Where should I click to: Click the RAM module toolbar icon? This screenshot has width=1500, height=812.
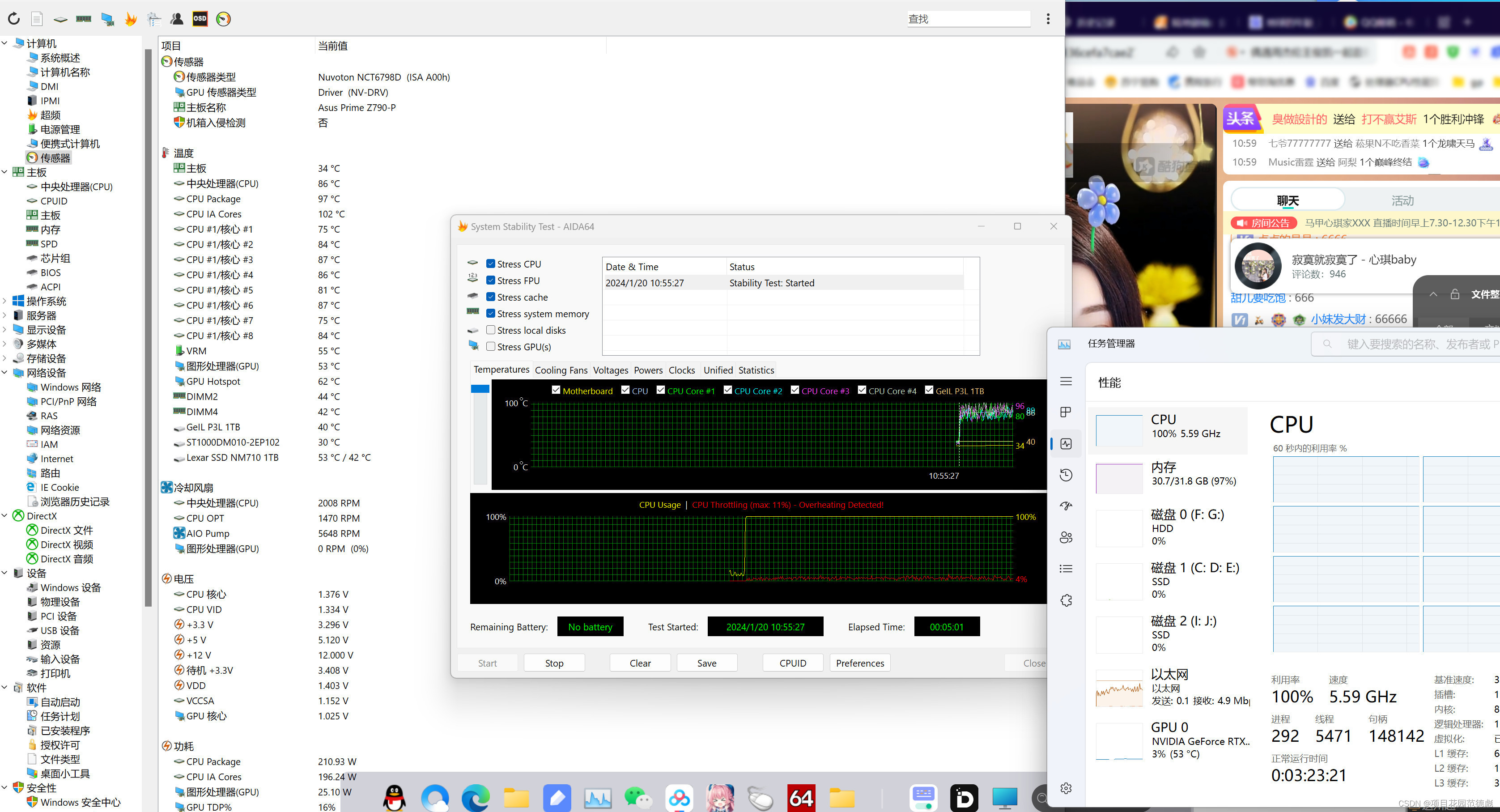tap(84, 19)
